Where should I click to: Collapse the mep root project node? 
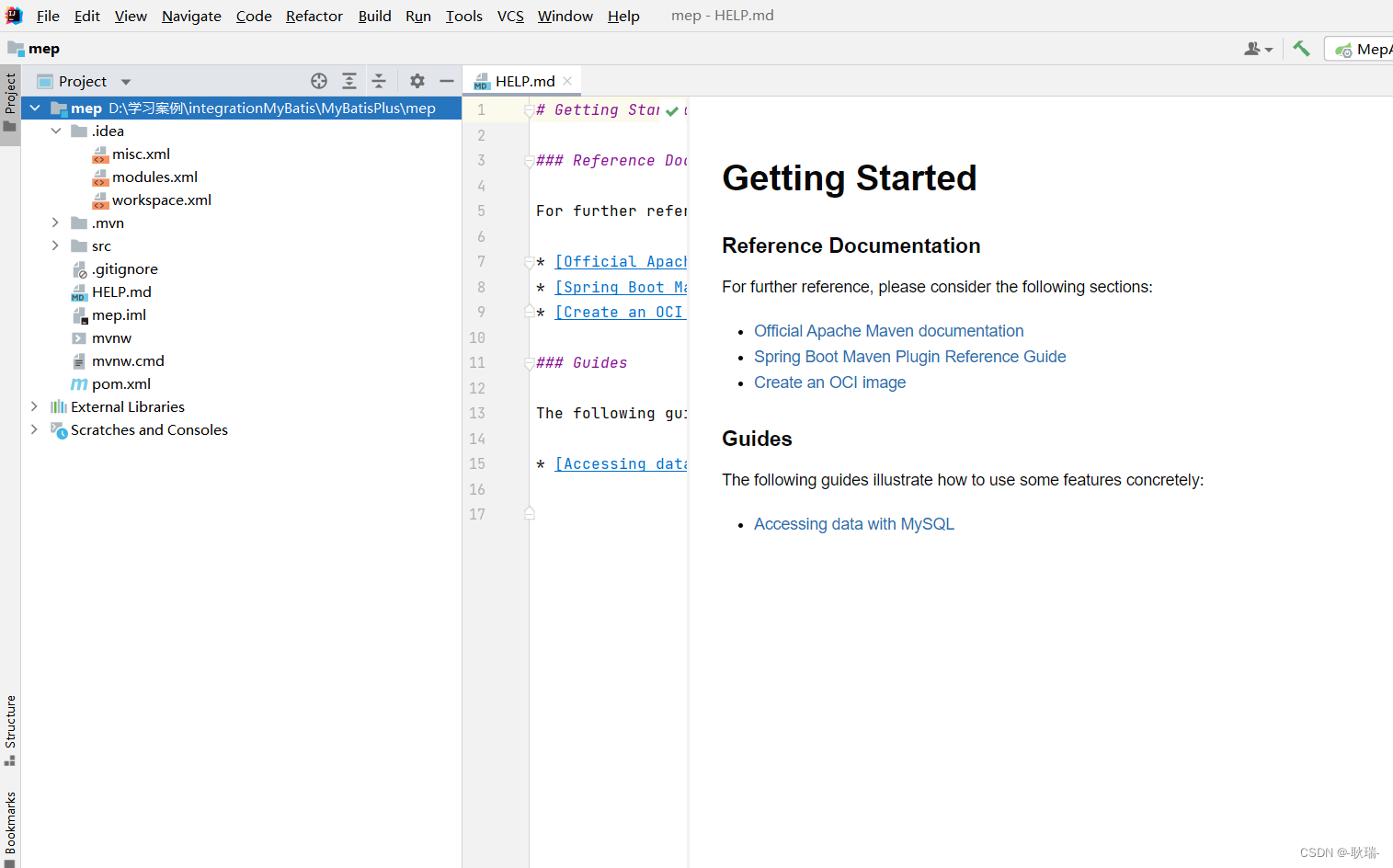[35, 108]
